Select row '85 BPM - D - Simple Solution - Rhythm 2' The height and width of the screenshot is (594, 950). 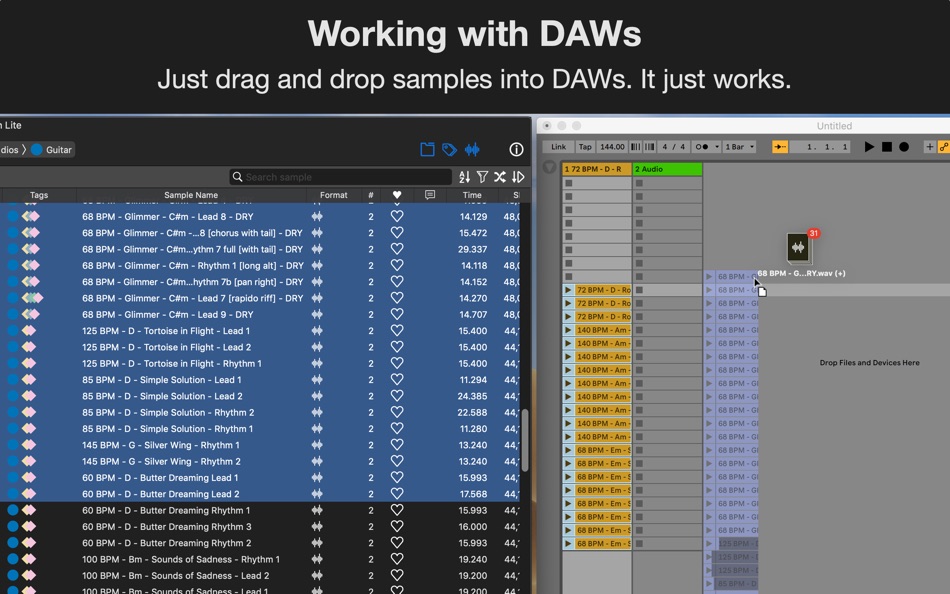261,412
